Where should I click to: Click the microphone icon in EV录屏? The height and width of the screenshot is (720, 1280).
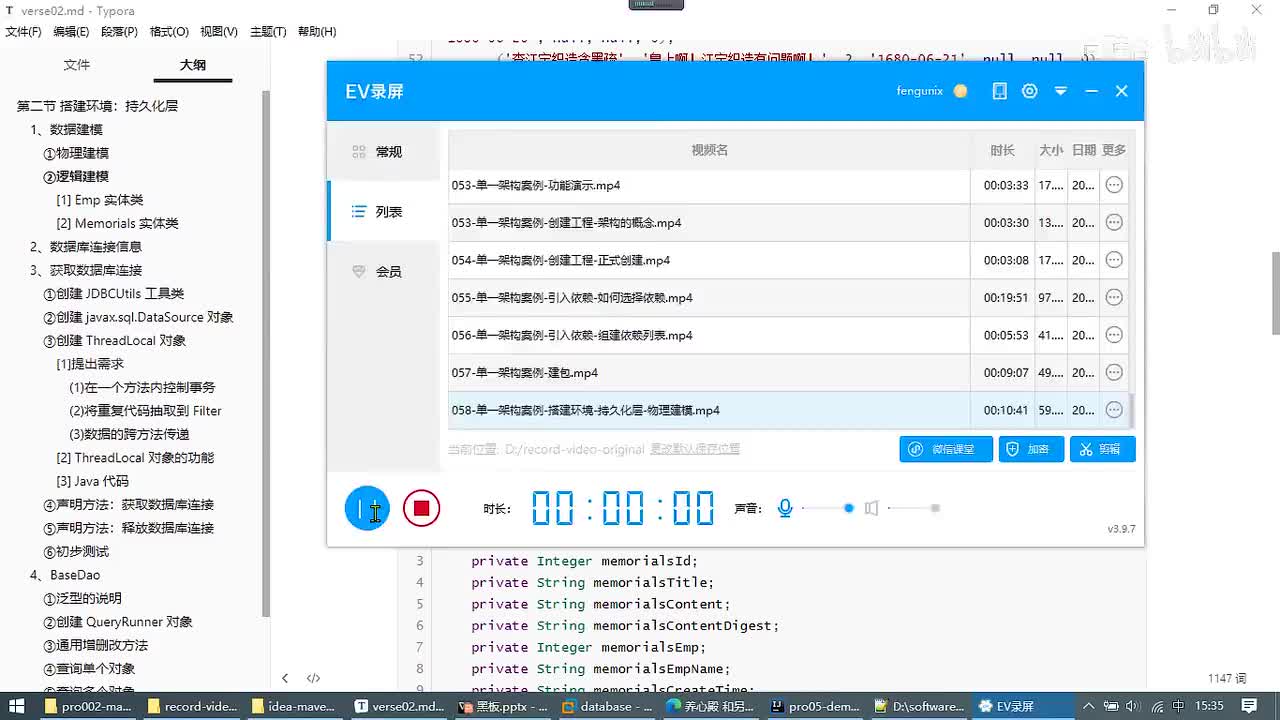[785, 508]
